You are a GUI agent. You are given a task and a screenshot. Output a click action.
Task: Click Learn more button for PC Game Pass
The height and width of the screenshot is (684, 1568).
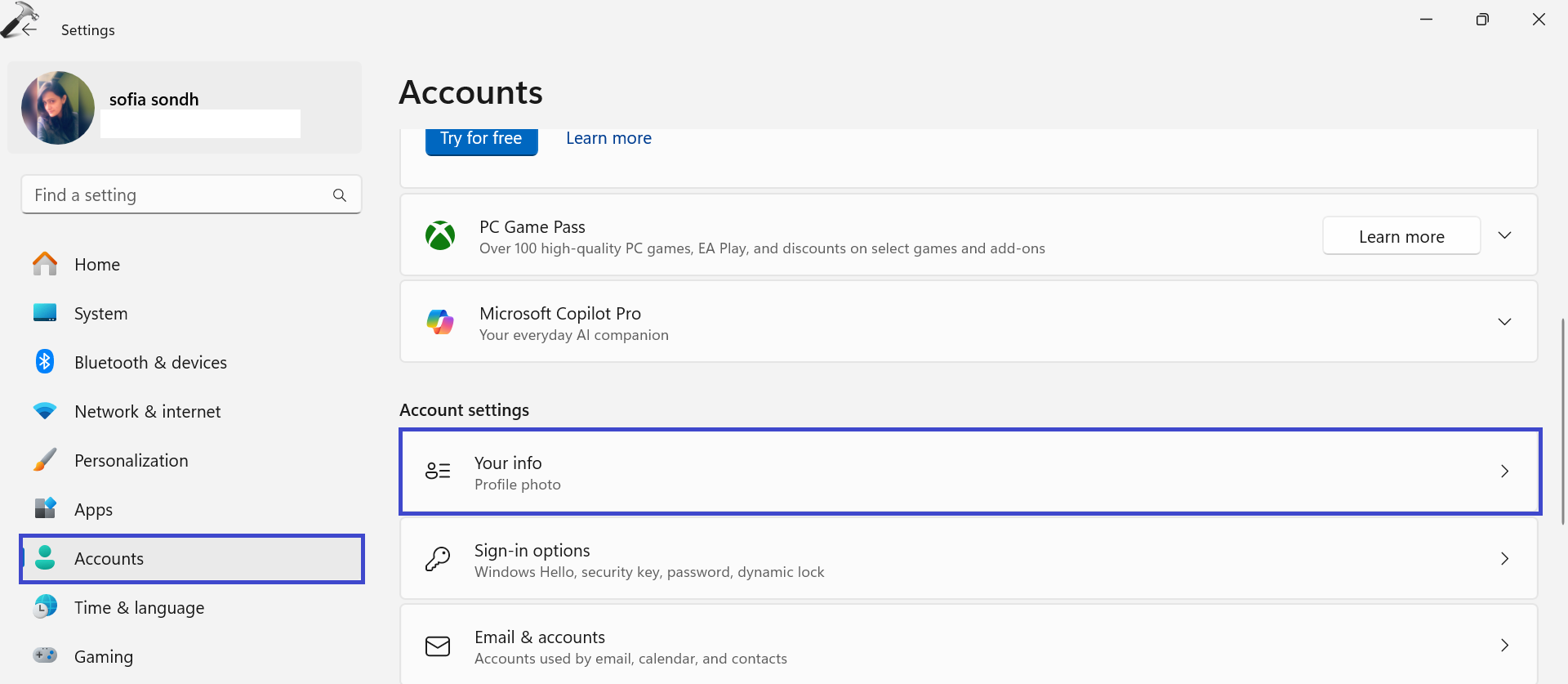tap(1401, 236)
